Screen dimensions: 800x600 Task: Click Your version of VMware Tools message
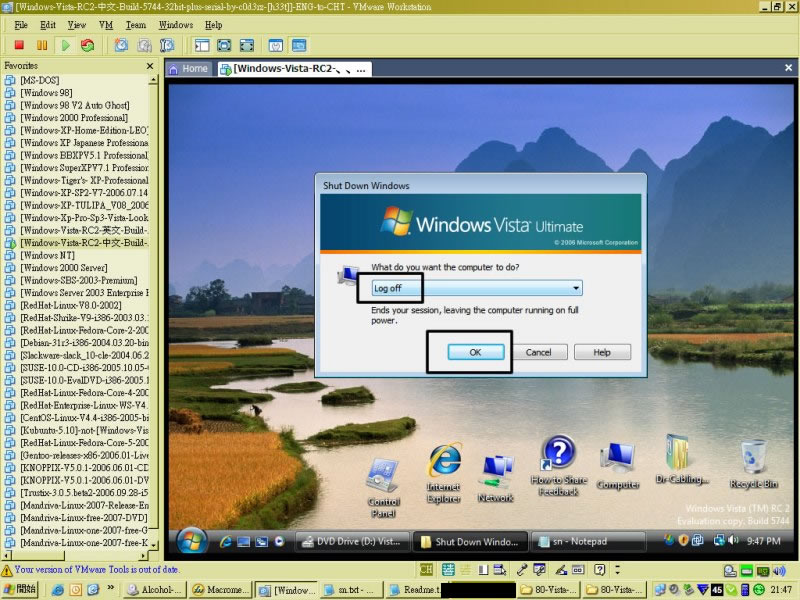coord(97,569)
